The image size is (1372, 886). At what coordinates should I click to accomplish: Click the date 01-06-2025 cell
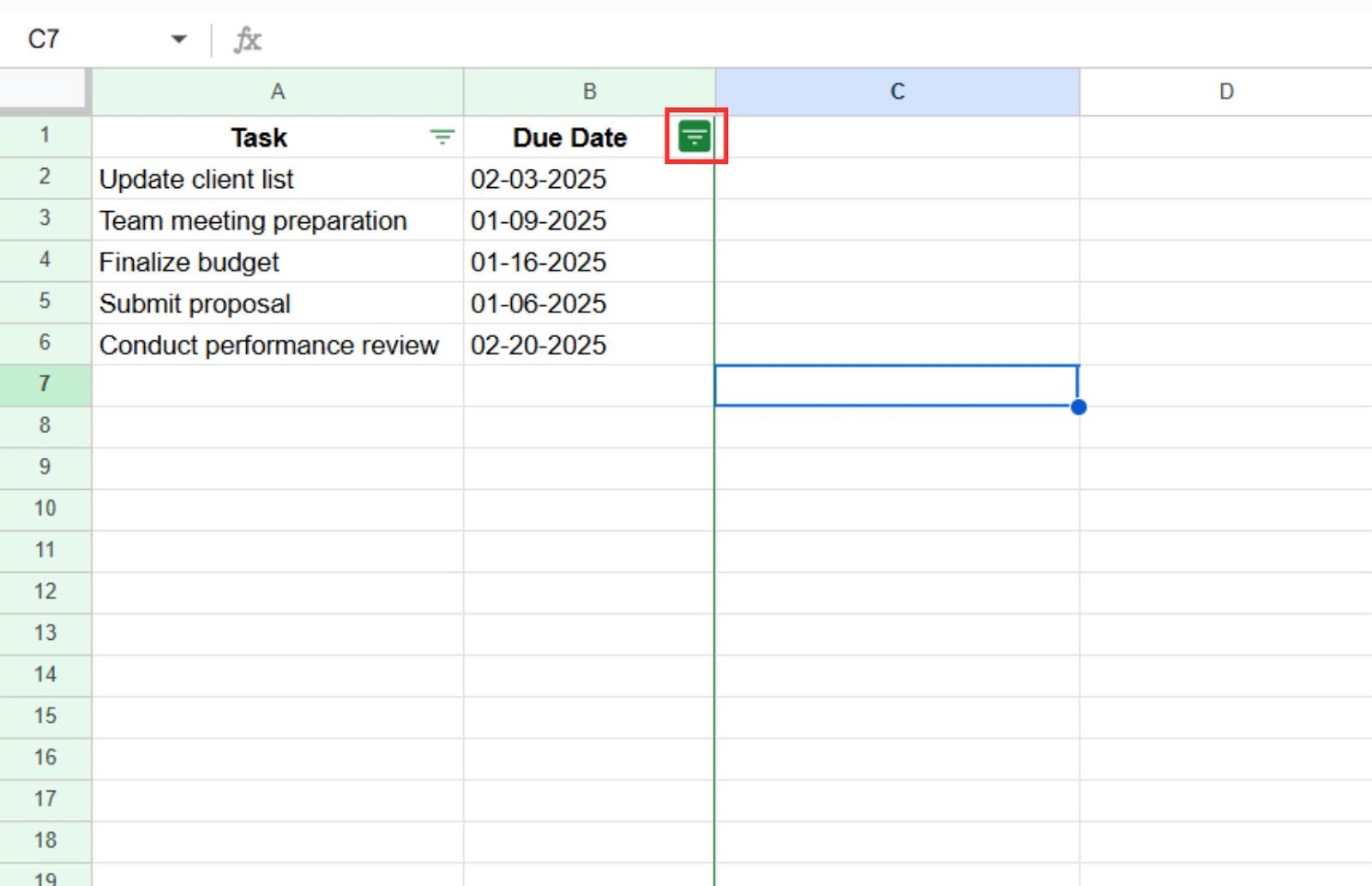[x=539, y=303]
